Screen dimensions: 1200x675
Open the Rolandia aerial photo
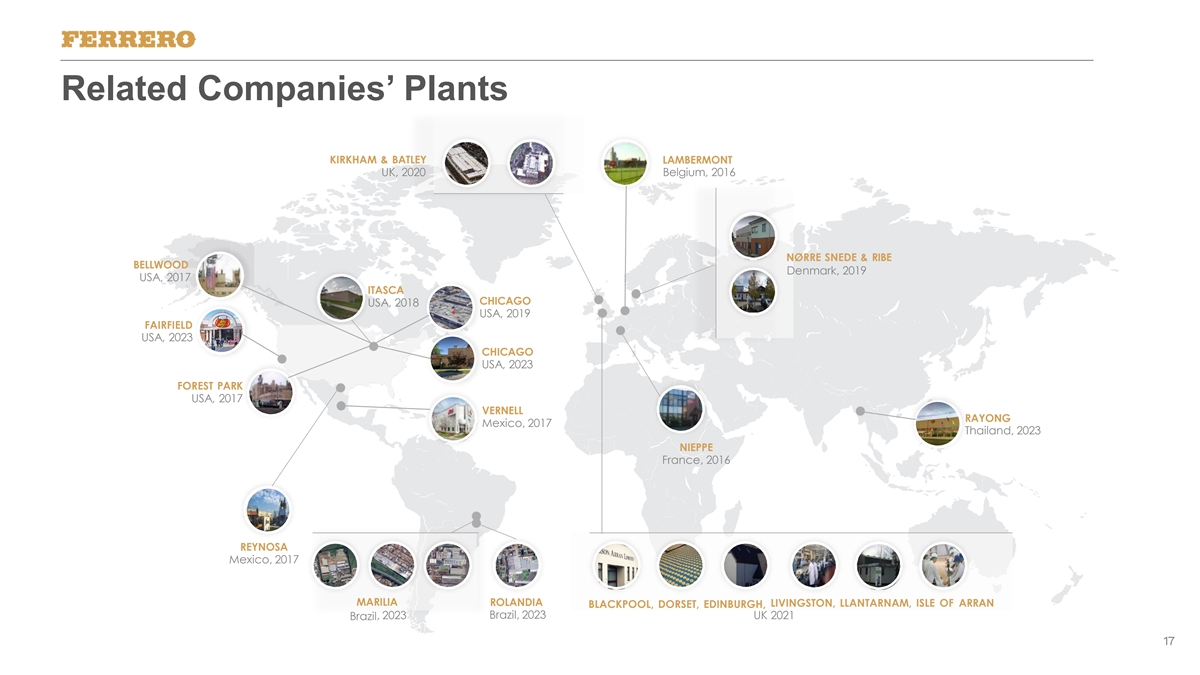tap(517, 566)
